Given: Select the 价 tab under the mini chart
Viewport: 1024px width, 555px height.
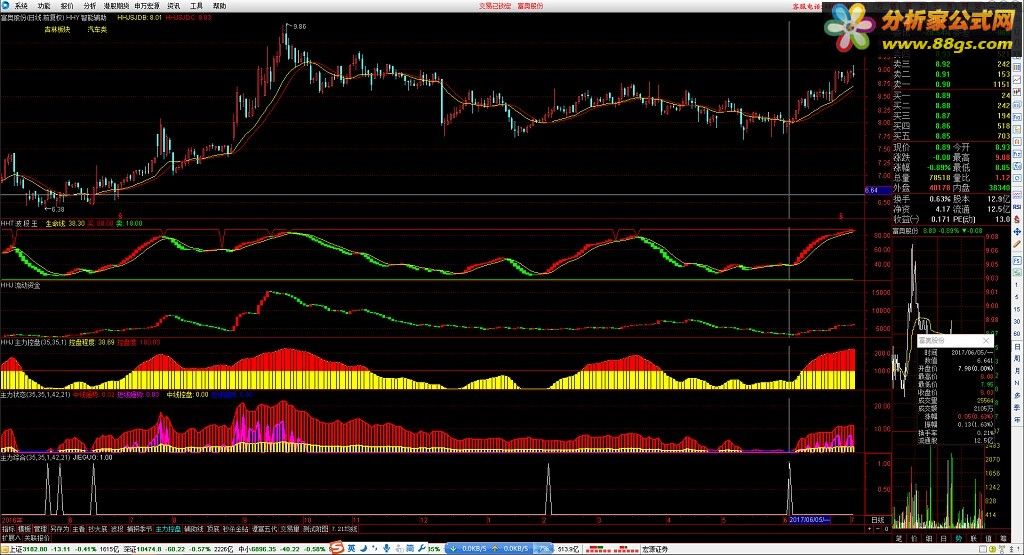Looking at the screenshot, I should (914, 538).
